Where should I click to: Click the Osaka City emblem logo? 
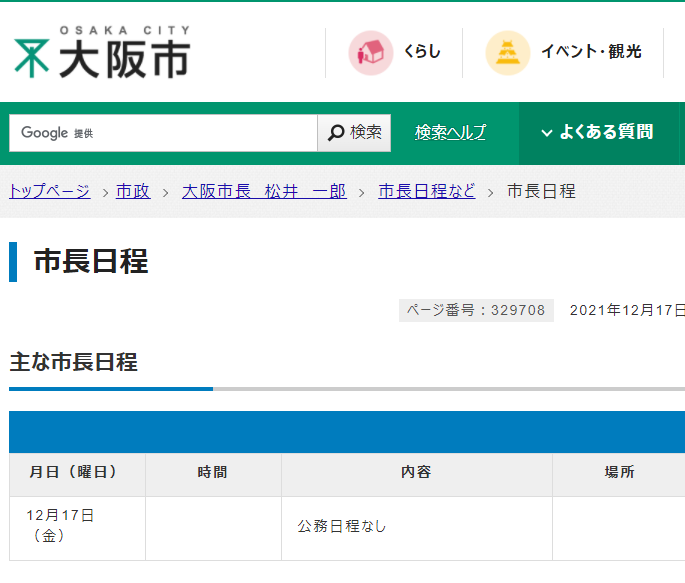click(x=32, y=57)
